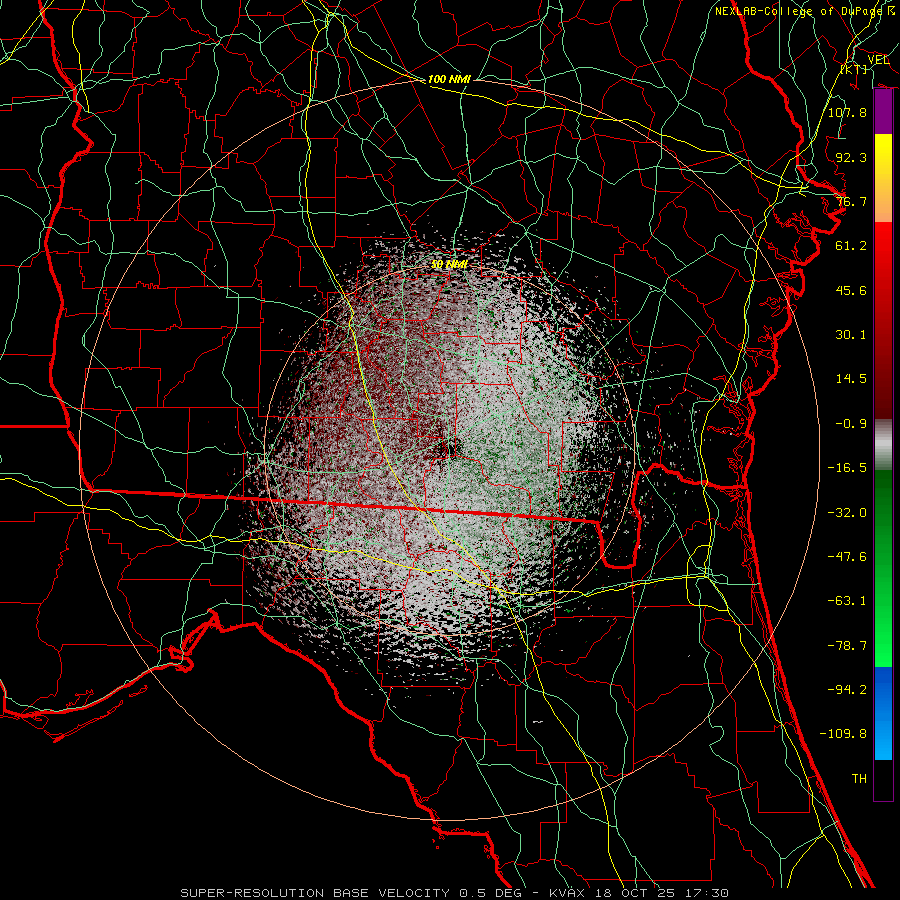
Task: Click the -32.0 velocity legend value
Action: (847, 513)
